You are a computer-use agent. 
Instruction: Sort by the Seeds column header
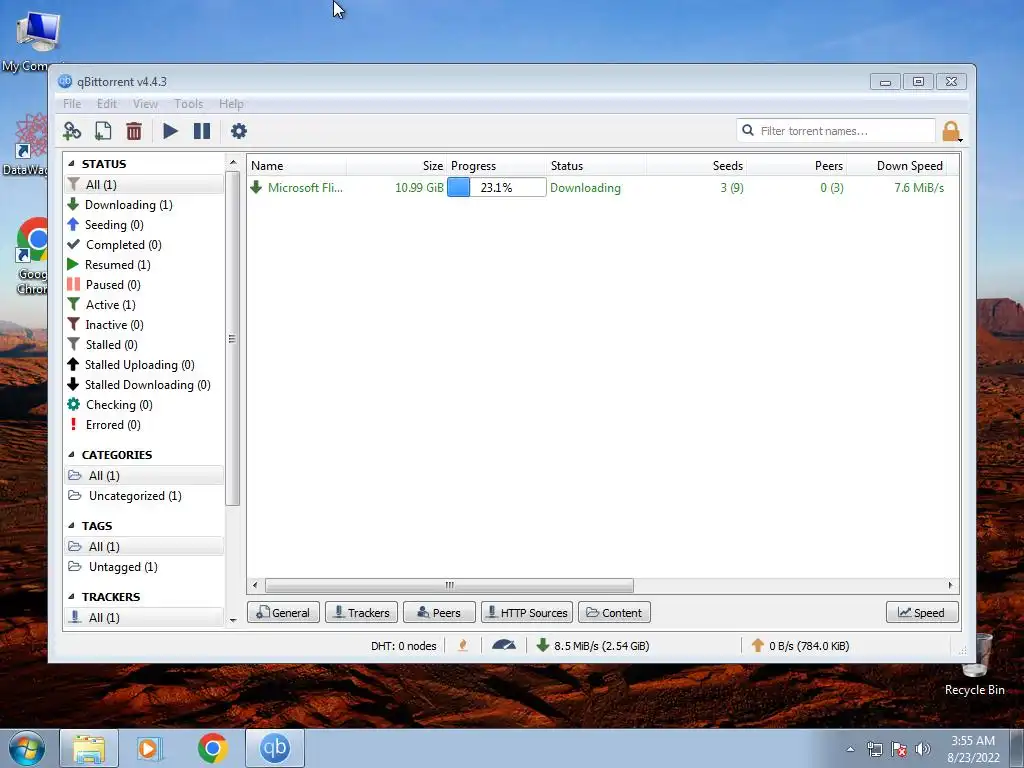click(x=696, y=166)
